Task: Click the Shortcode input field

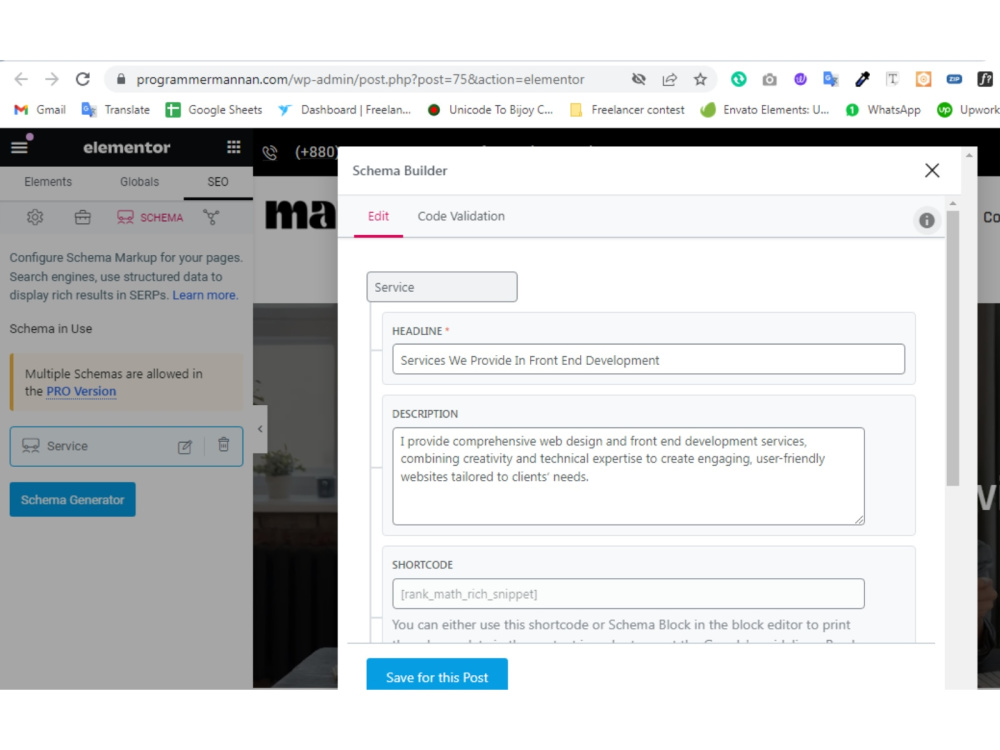Action: (x=628, y=594)
